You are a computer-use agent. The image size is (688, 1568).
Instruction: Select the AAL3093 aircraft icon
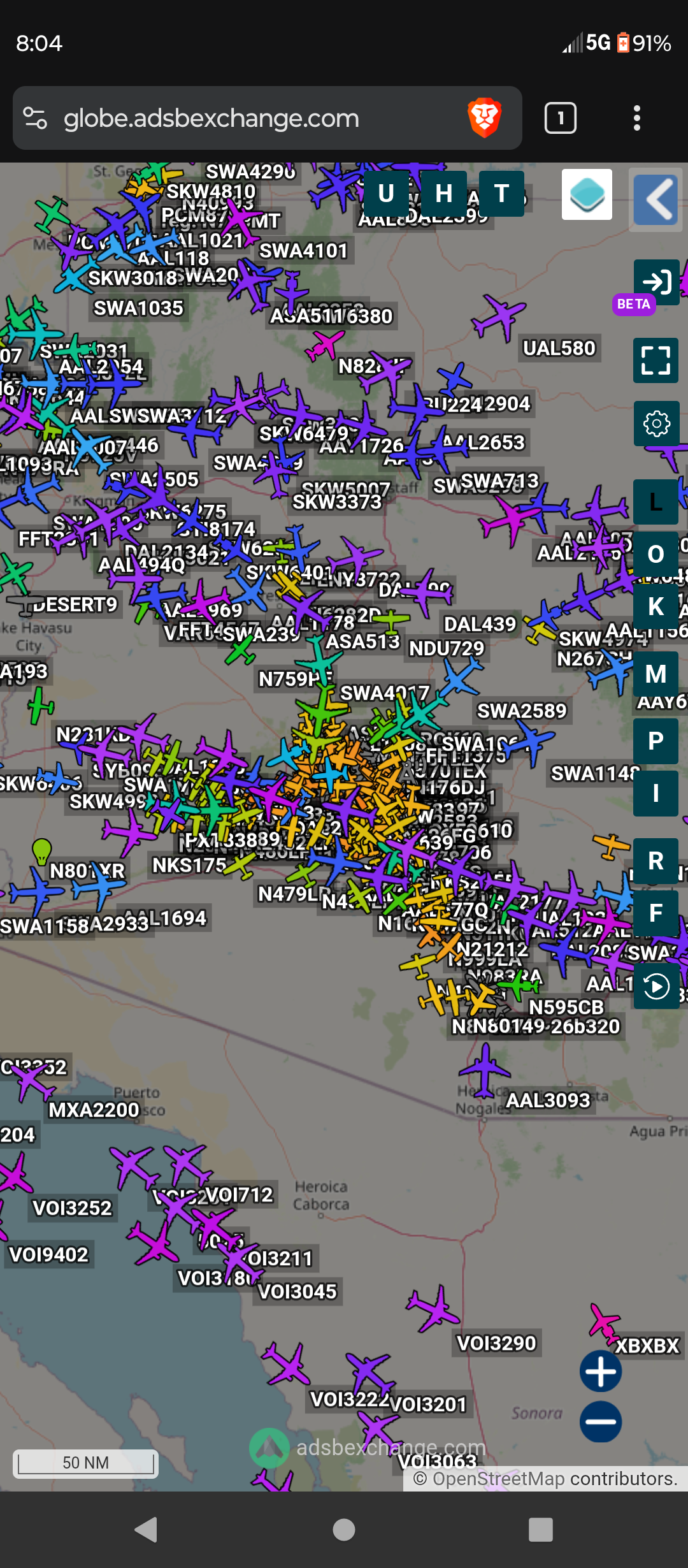(x=486, y=1071)
